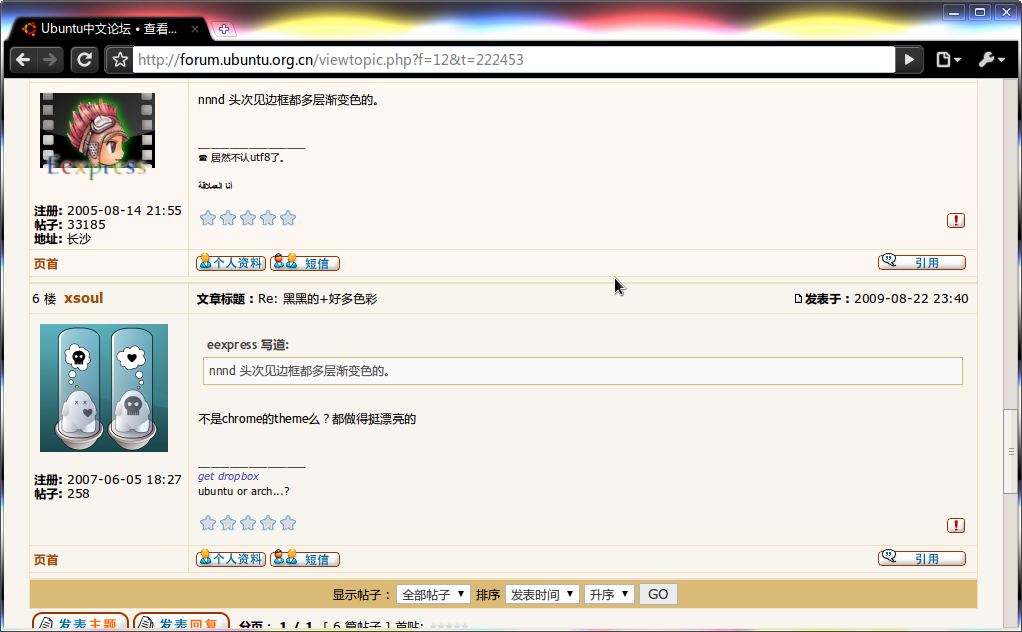
Task: Click the go arrow beside the address bar
Action: (909, 60)
